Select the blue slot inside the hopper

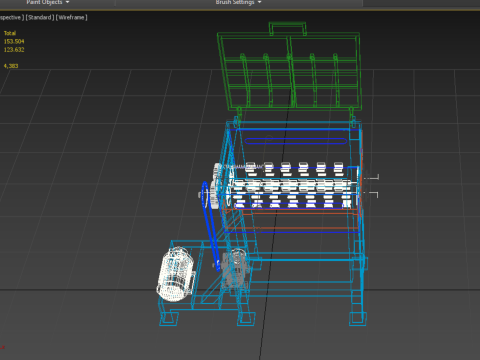pyautogui.click(x=296, y=141)
